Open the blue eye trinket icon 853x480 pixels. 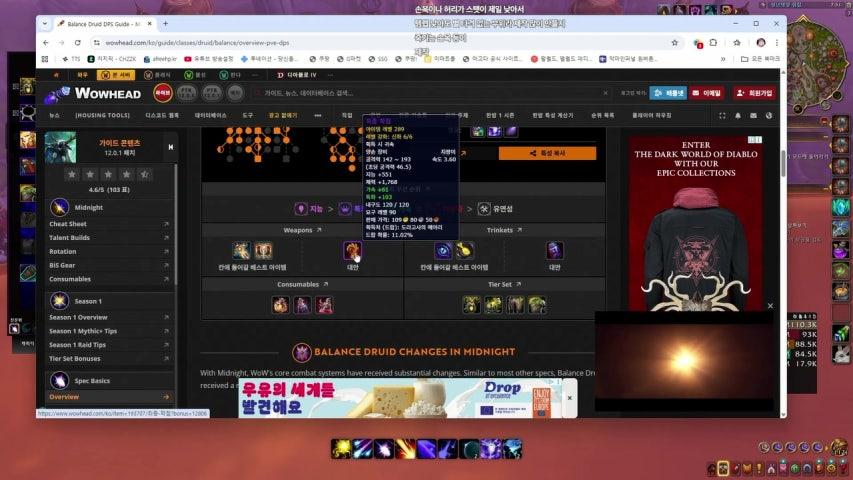coord(443,250)
